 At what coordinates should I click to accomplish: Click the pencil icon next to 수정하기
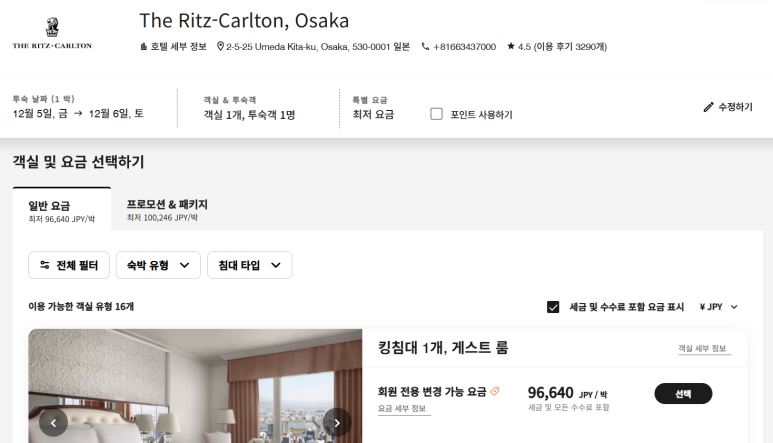(708, 107)
